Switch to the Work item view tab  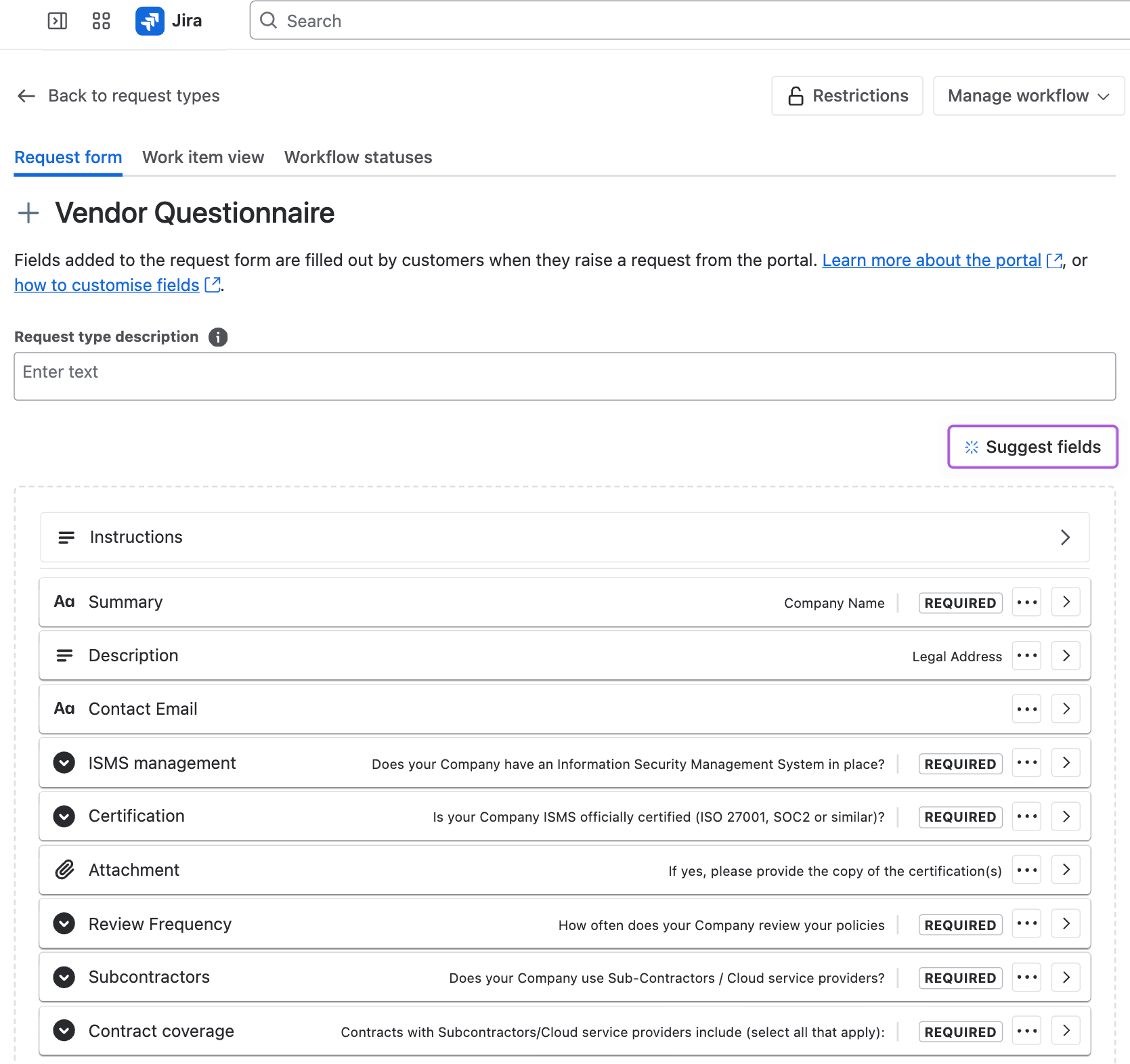coord(203,158)
